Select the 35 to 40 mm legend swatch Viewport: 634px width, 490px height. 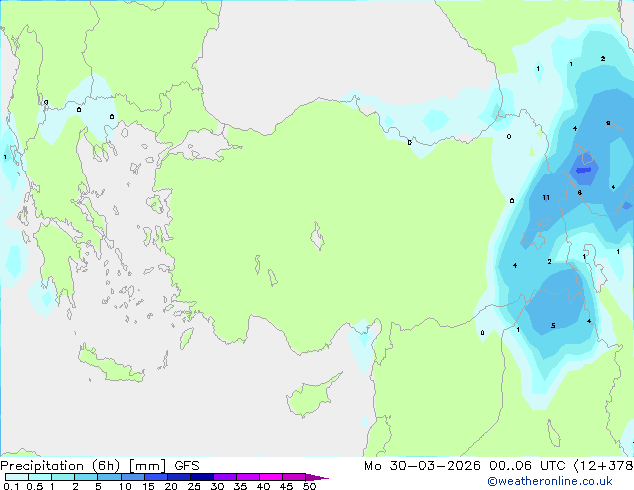tap(248, 477)
